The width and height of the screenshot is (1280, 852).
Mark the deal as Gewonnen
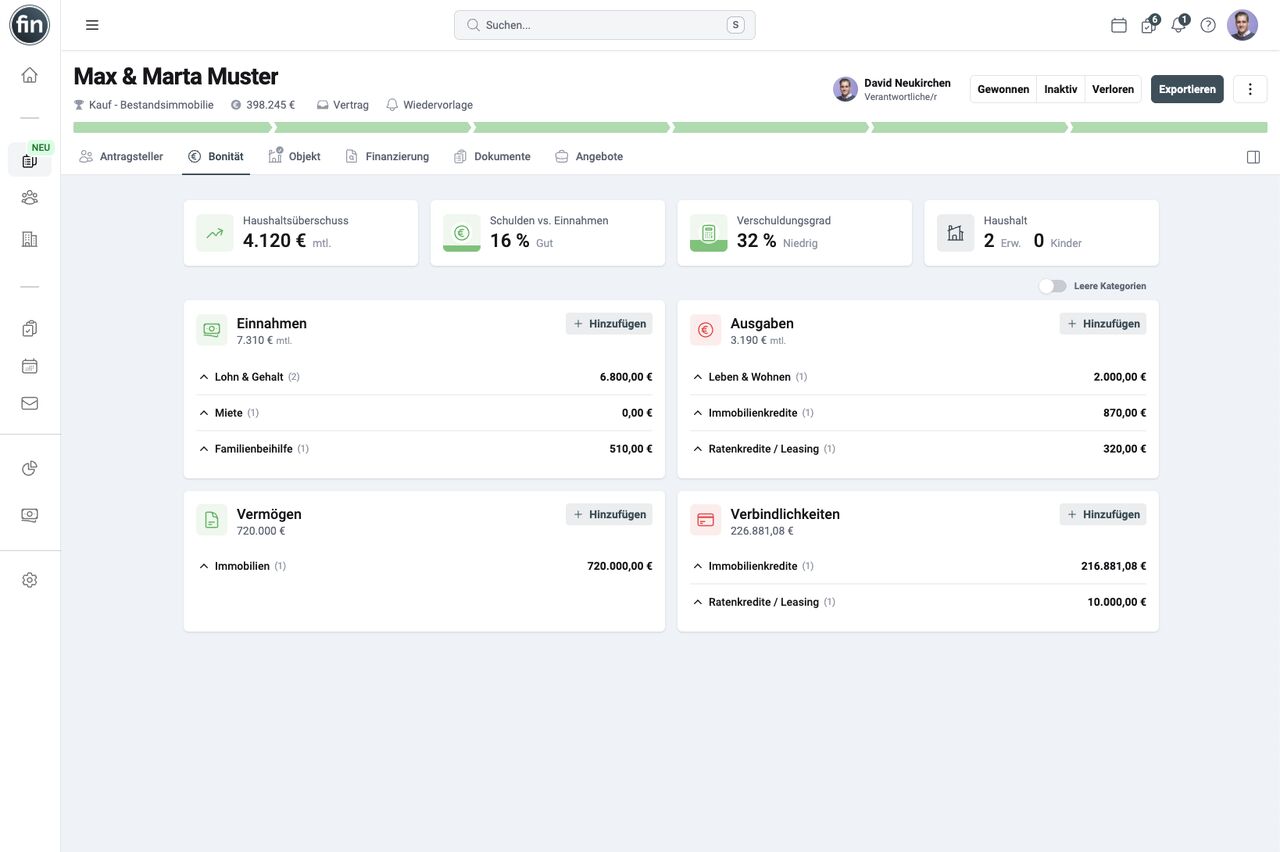1003,89
